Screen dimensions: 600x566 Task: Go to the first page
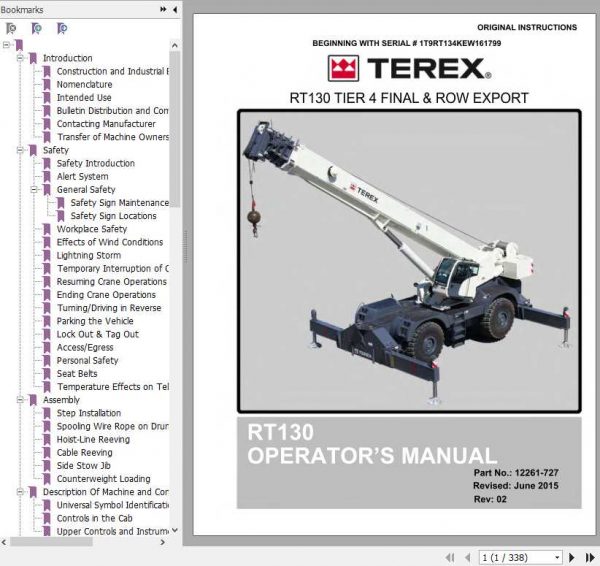pos(450,558)
